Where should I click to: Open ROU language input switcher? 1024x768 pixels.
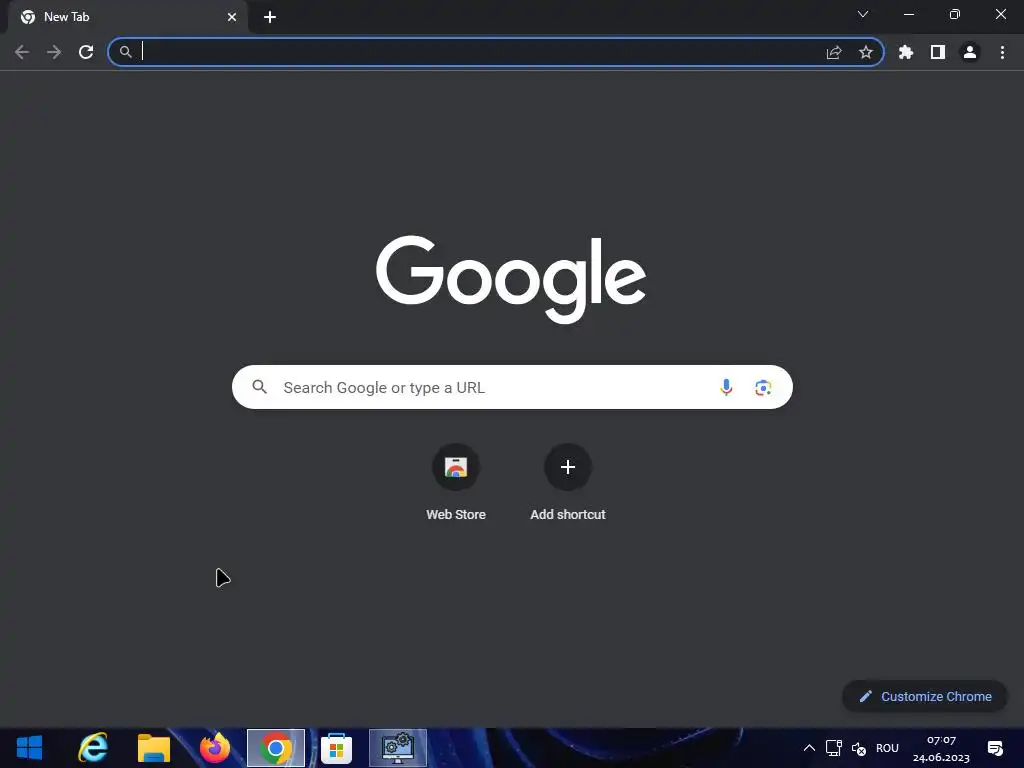point(887,748)
